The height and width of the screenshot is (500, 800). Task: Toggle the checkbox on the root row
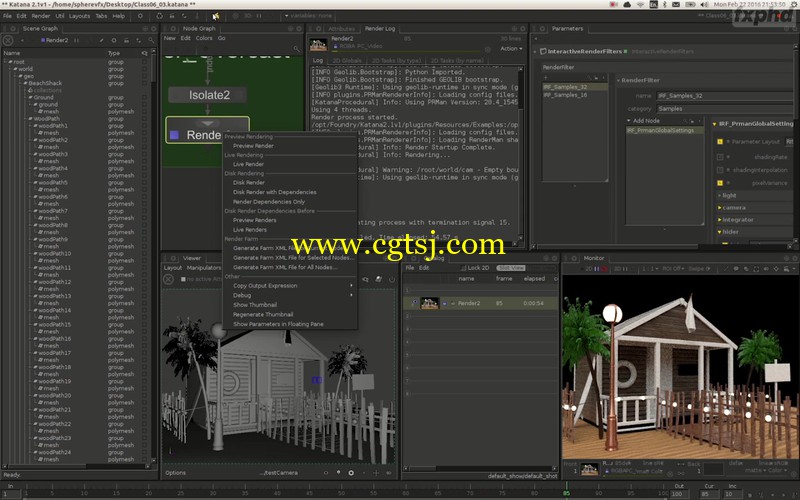[145, 62]
